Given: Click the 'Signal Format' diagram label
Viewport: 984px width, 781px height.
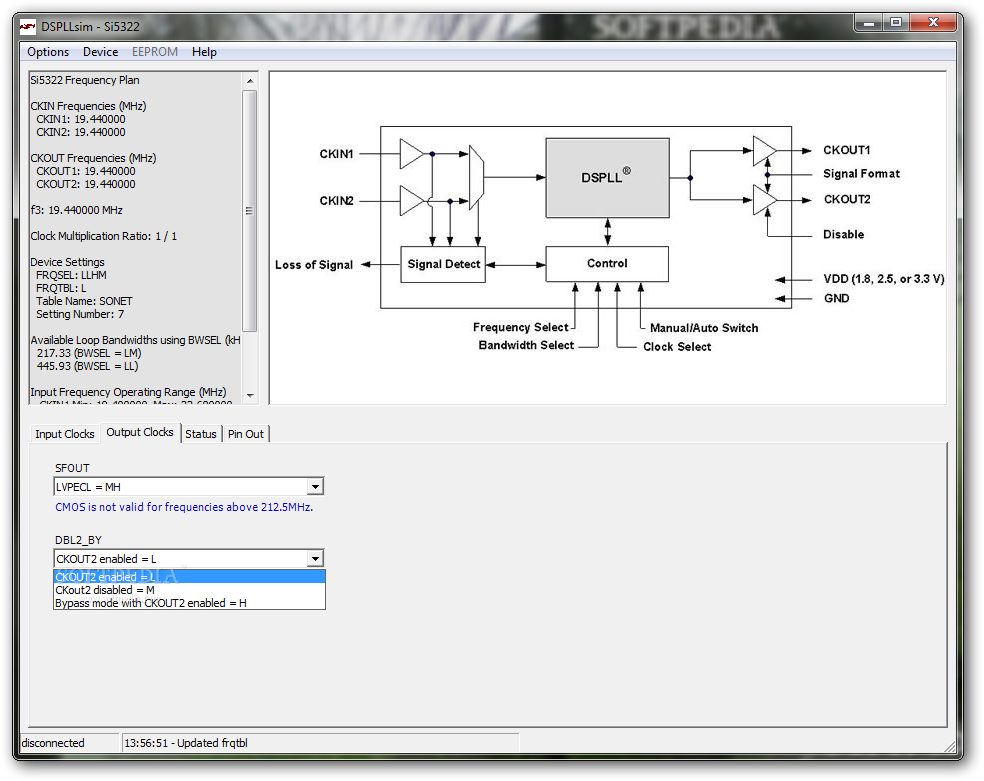Looking at the screenshot, I should click(x=861, y=174).
